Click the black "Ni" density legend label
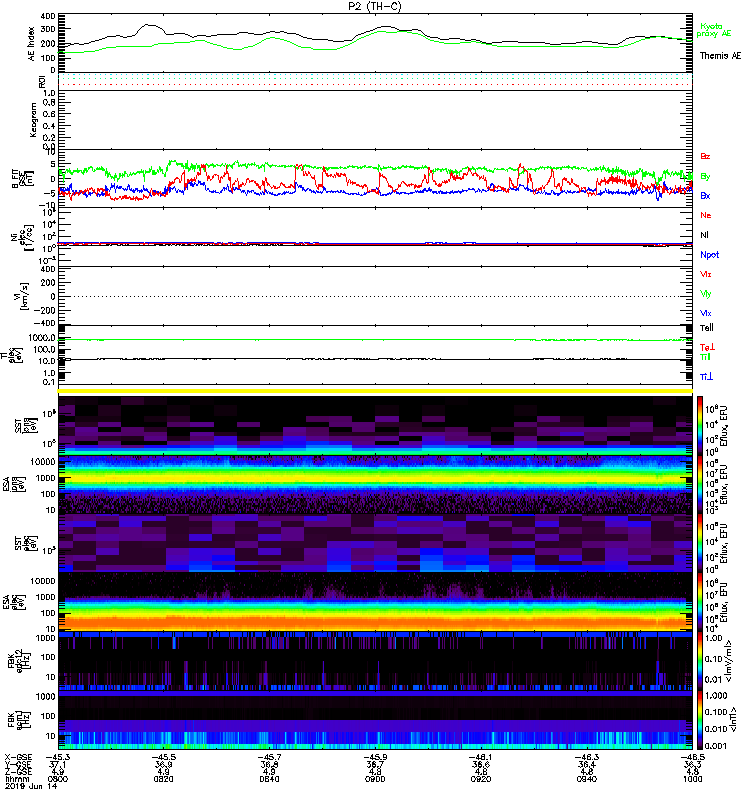 [705, 235]
